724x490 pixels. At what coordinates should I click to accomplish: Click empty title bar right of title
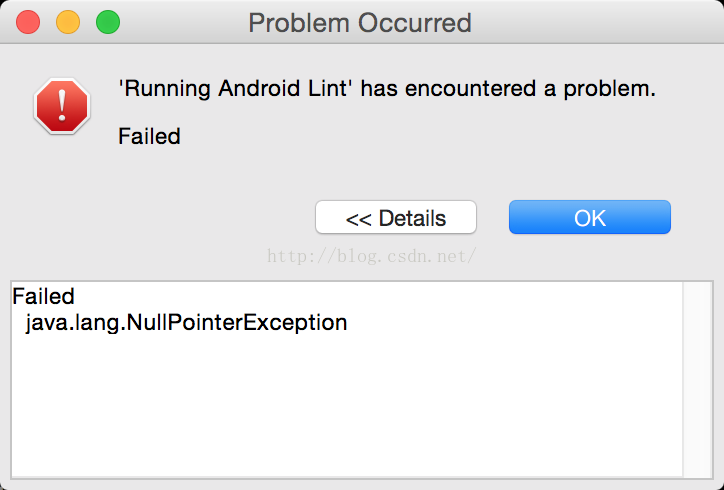coord(596,22)
